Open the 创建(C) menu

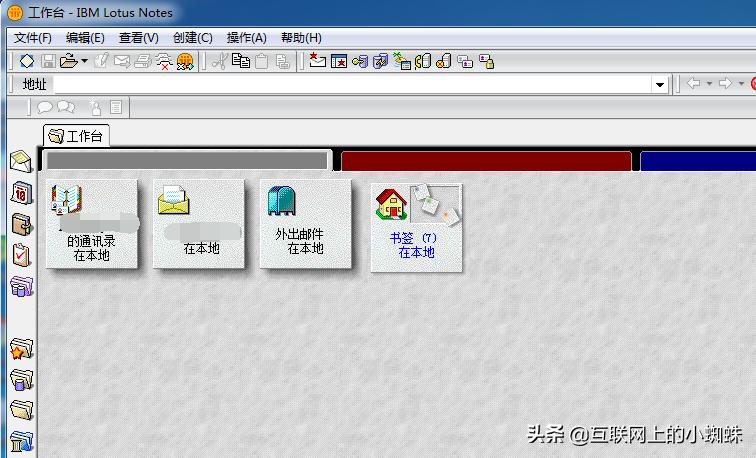[x=193, y=38]
